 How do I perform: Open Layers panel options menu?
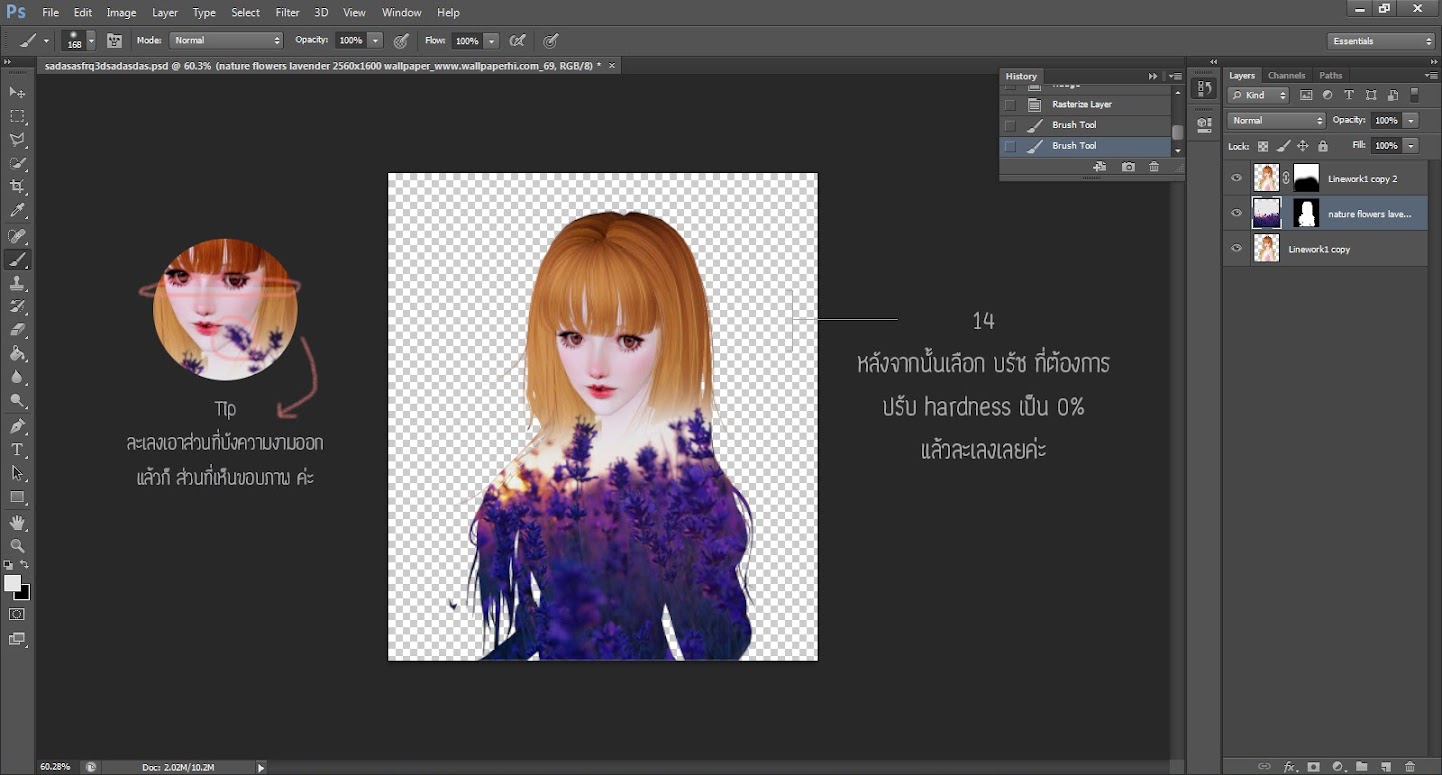point(1431,75)
